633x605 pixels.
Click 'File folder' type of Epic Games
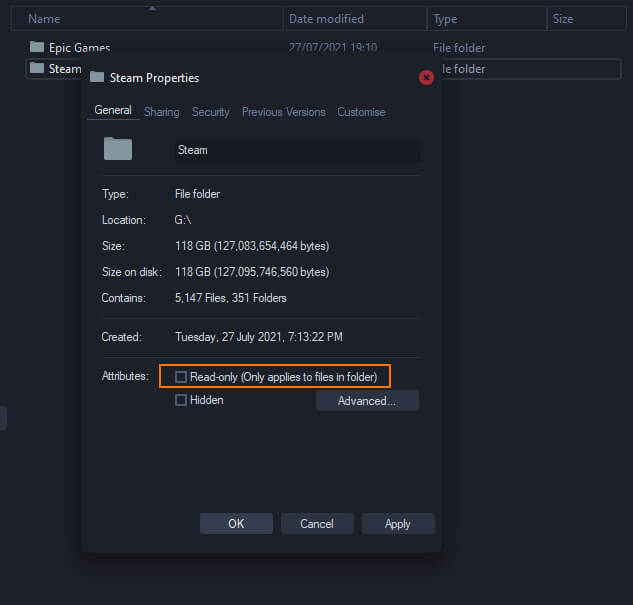[459, 48]
